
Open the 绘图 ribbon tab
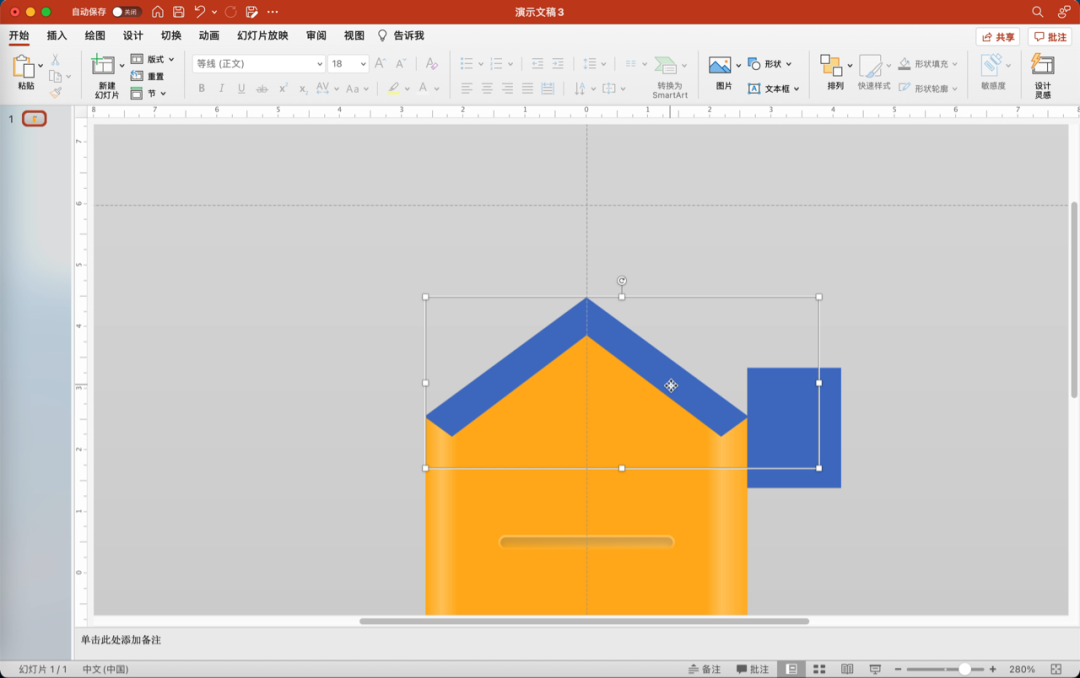coord(94,36)
